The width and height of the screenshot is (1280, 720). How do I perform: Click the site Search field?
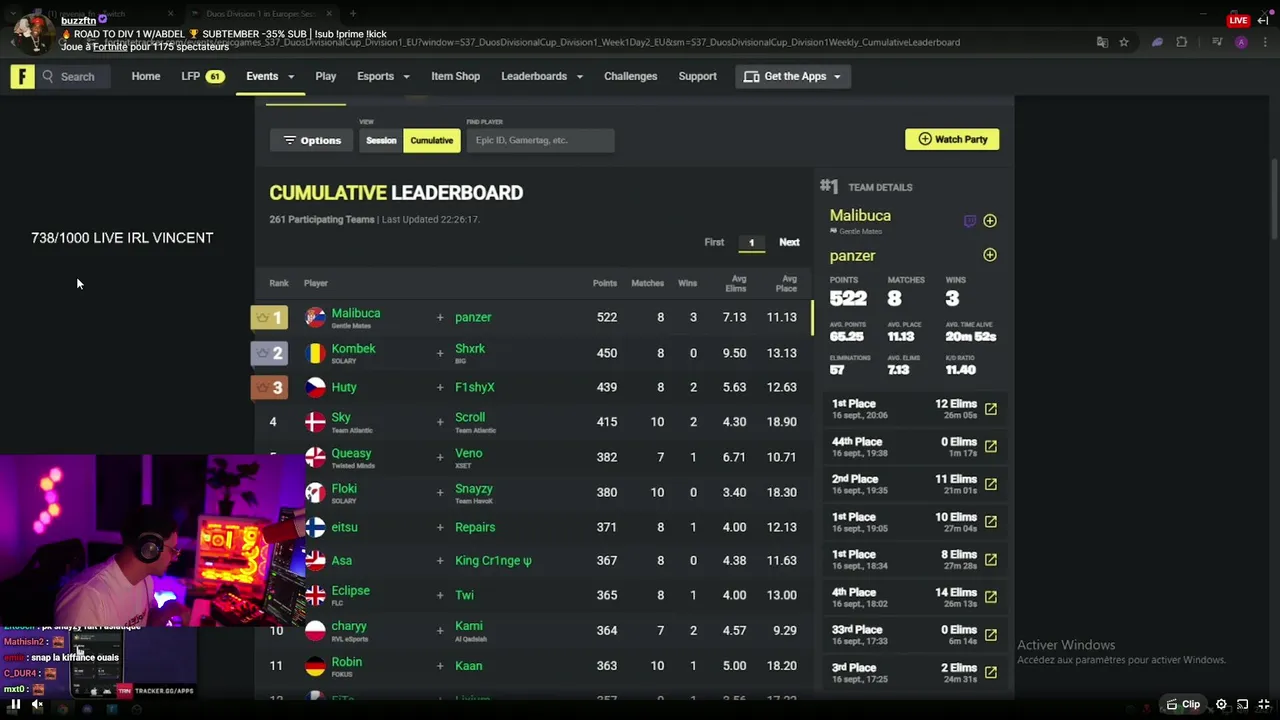(72, 77)
